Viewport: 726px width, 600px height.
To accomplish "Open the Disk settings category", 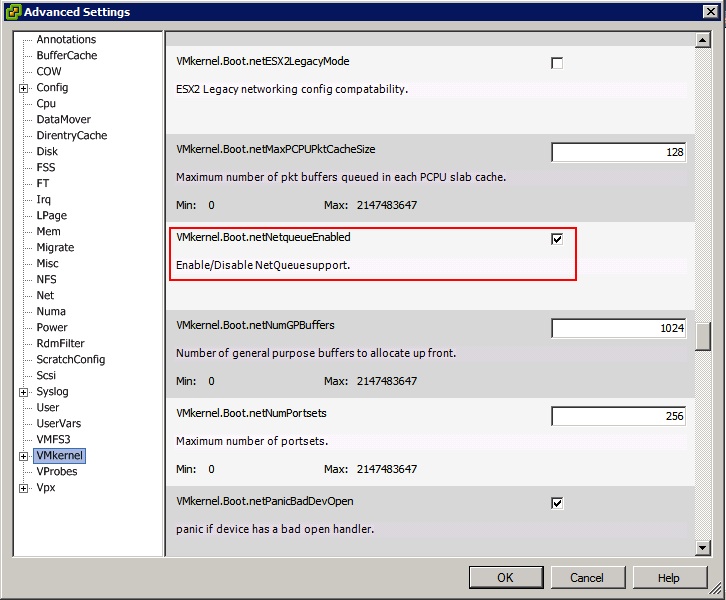I will (47, 151).
